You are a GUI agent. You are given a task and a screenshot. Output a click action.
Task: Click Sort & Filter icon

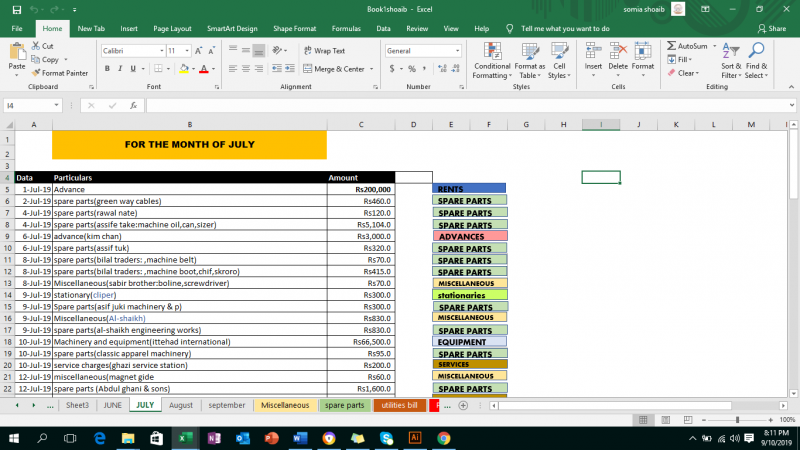(x=732, y=52)
